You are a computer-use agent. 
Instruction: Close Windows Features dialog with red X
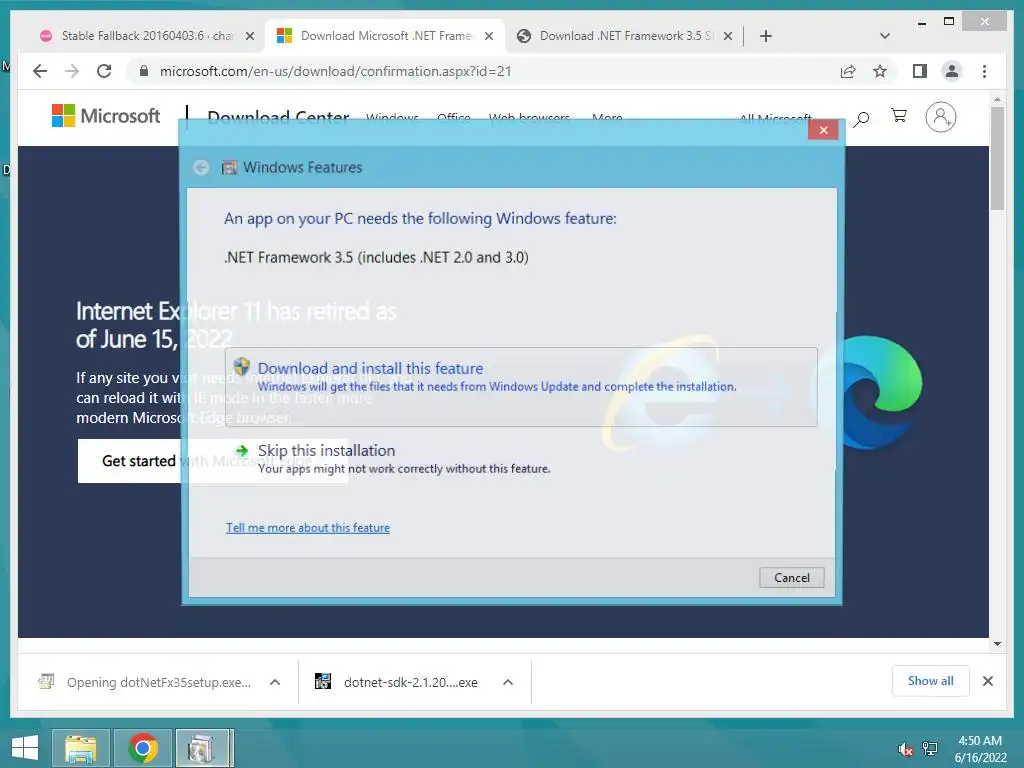pyautogui.click(x=824, y=130)
